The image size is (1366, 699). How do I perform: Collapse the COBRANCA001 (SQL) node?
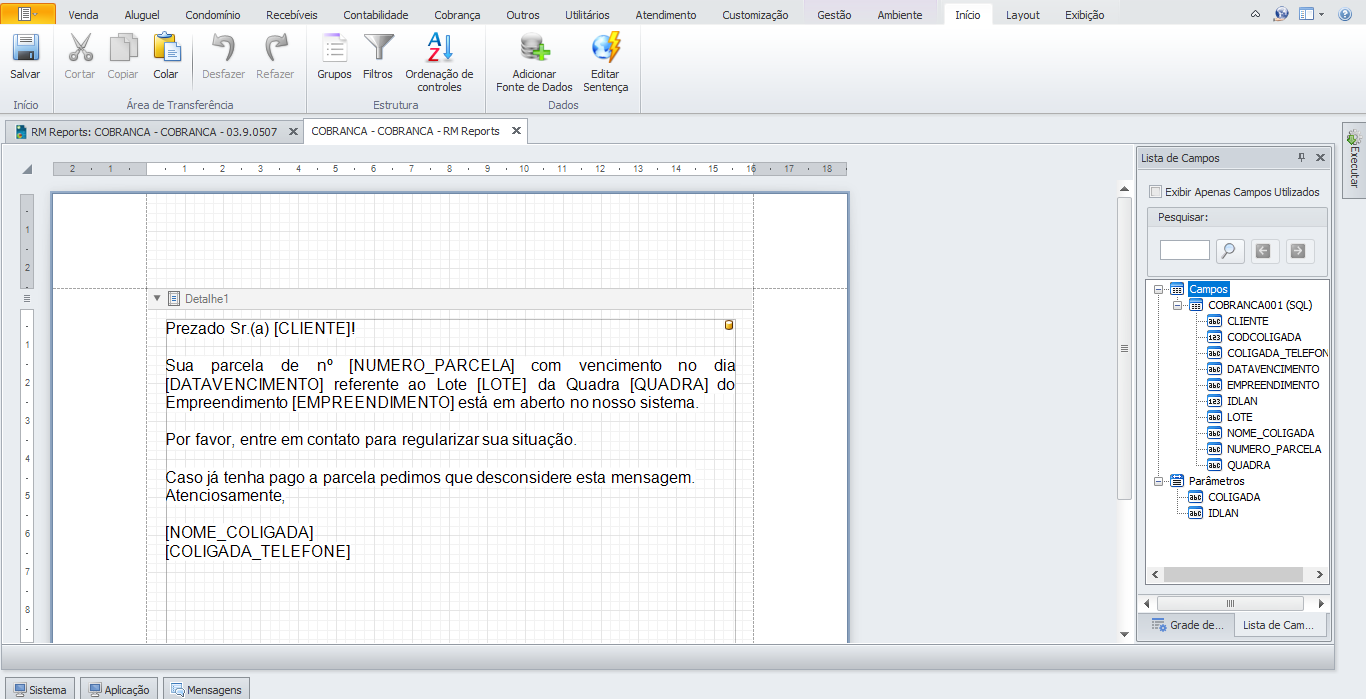click(1177, 305)
